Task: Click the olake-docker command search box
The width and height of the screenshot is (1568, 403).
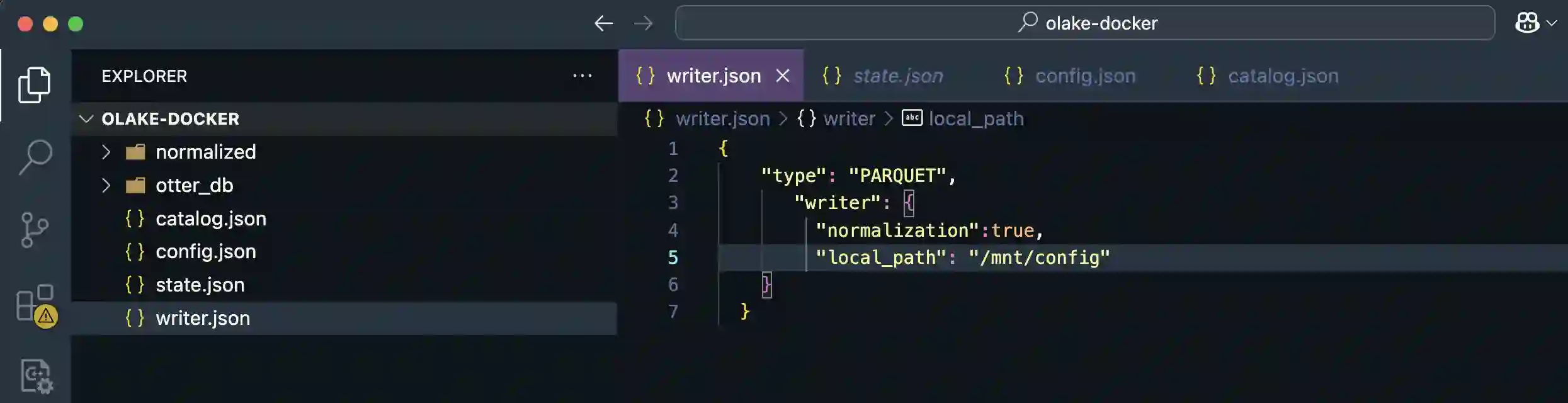Action: click(x=1084, y=23)
